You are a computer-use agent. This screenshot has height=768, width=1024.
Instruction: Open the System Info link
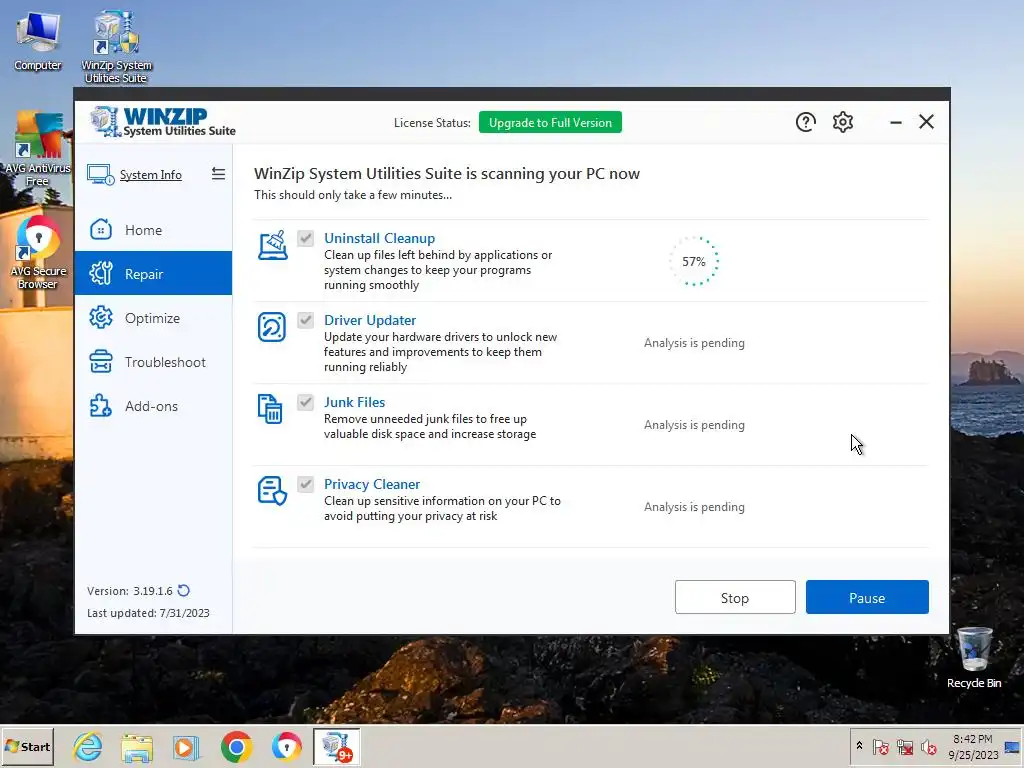(x=151, y=175)
